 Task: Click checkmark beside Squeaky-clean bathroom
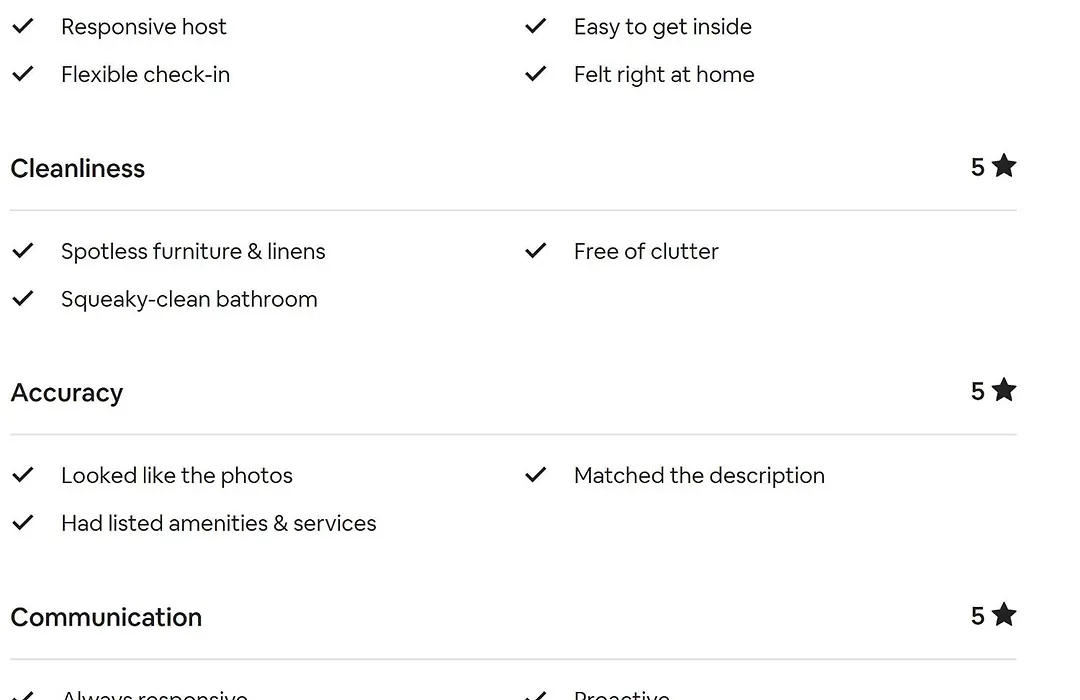click(x=23, y=298)
